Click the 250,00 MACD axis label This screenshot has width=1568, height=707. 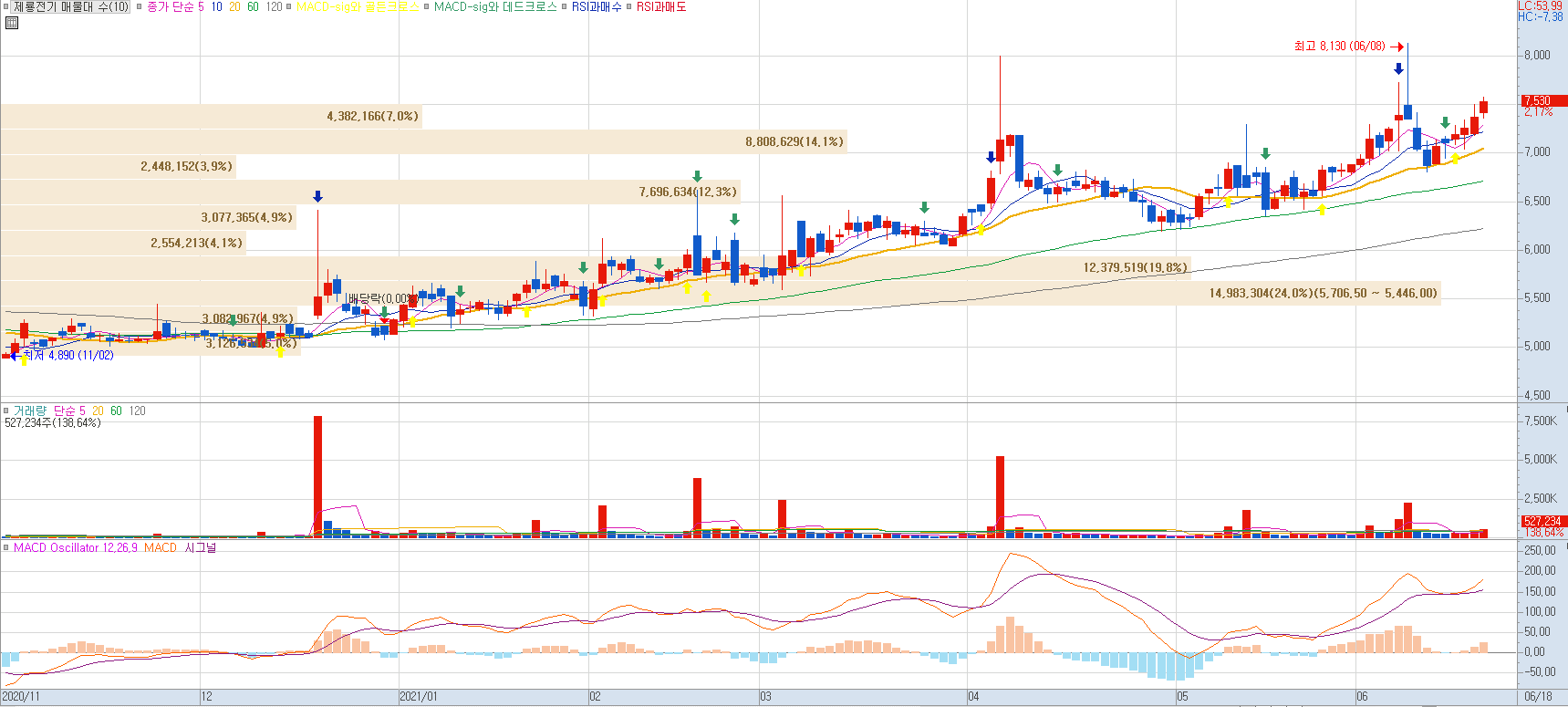coord(1540,550)
